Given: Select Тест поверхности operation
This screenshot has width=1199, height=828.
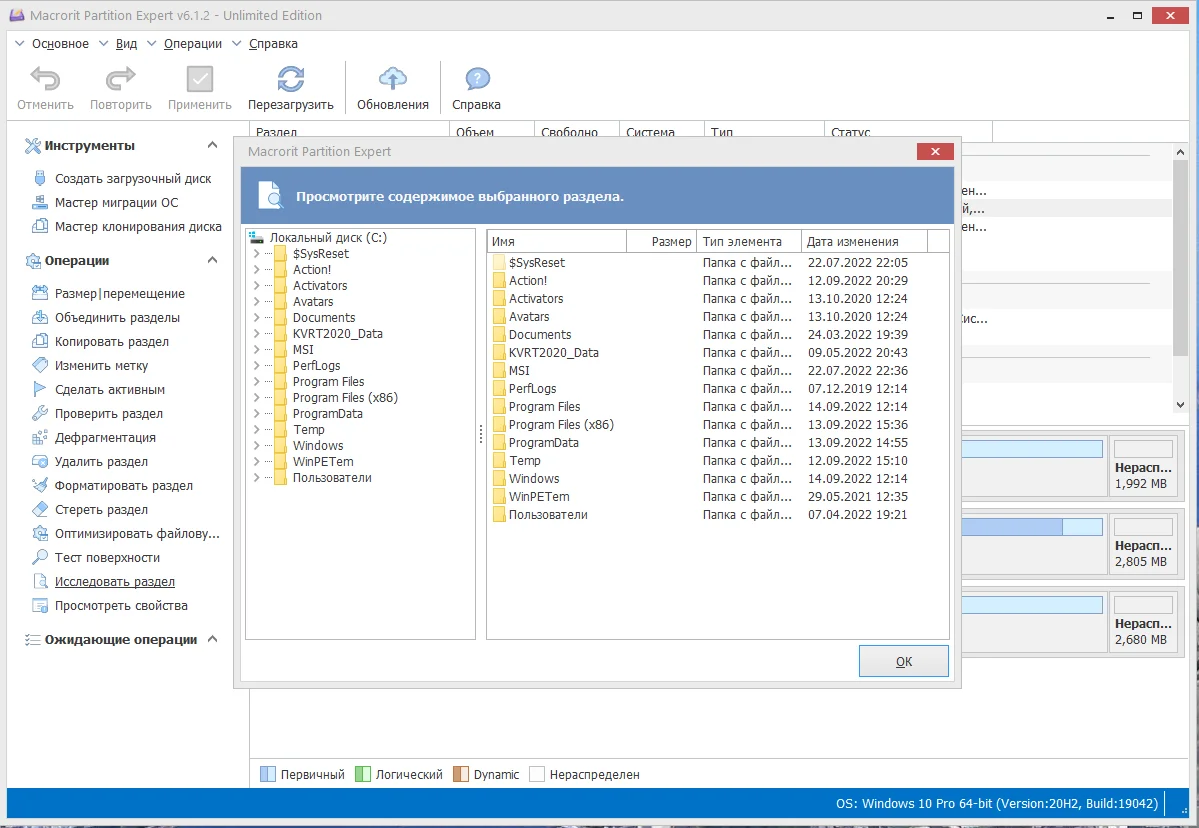Looking at the screenshot, I should pos(107,557).
